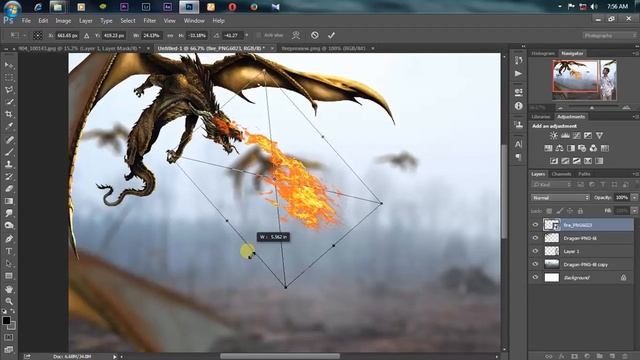The image size is (640, 360).
Task: Add a Levels adjustment
Action: click(565, 136)
